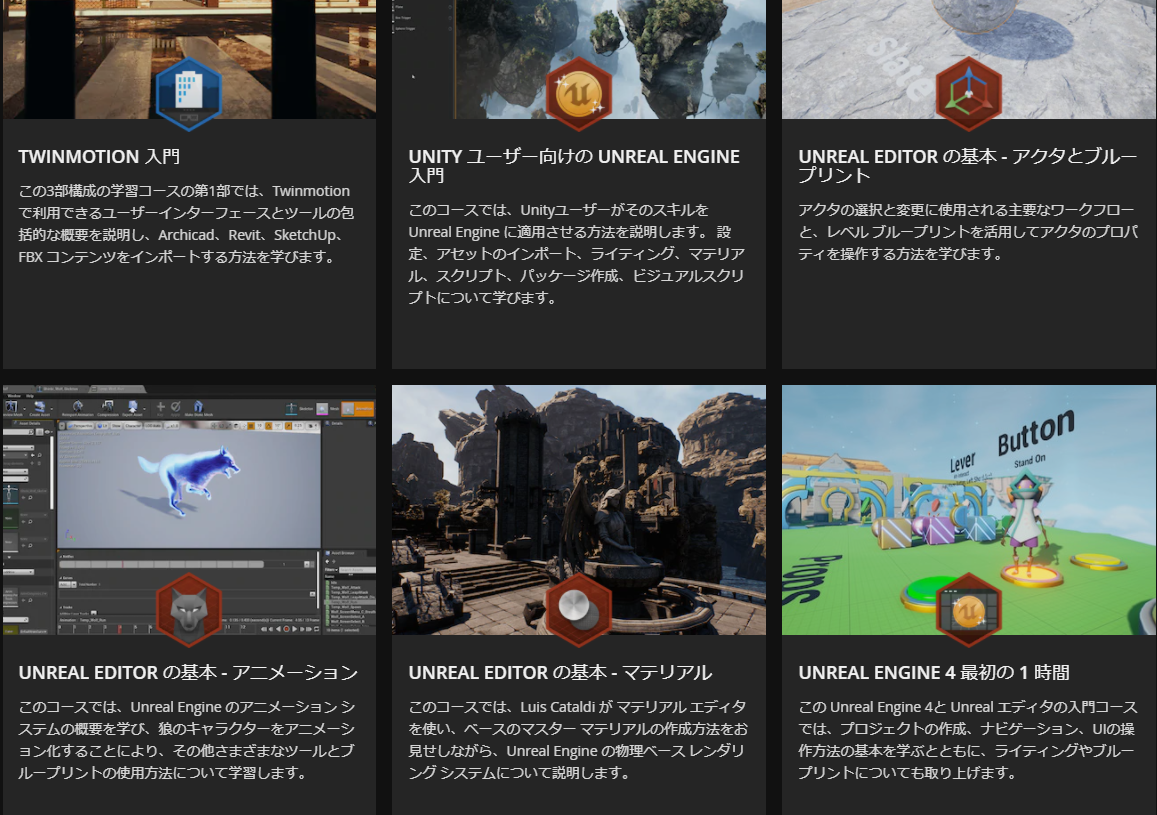
Task: Click the Twinmotion building badge icon
Action: coord(189,94)
